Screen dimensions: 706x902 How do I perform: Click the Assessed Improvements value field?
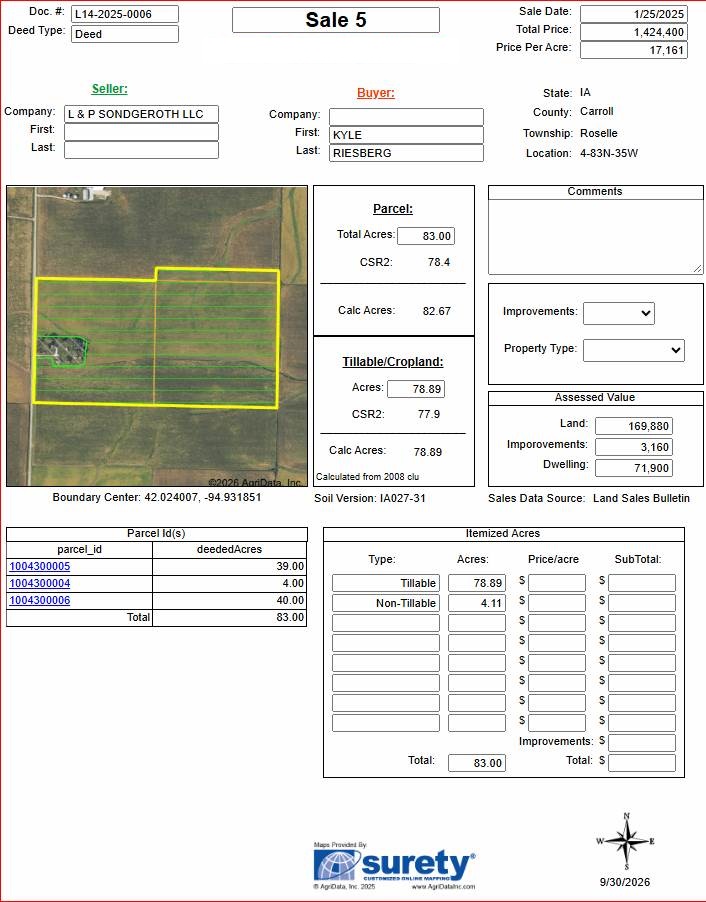634,447
